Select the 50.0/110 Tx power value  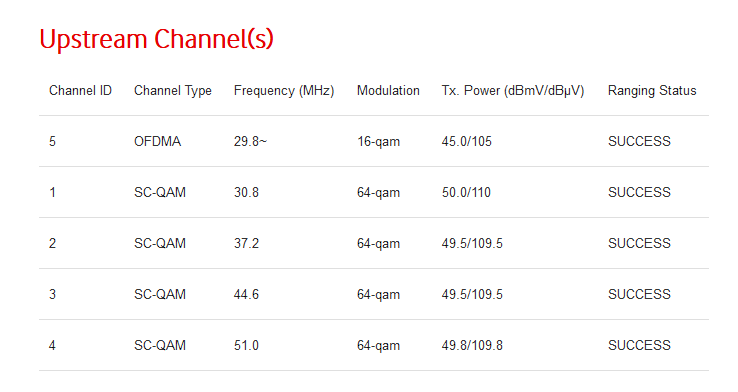[466, 192]
